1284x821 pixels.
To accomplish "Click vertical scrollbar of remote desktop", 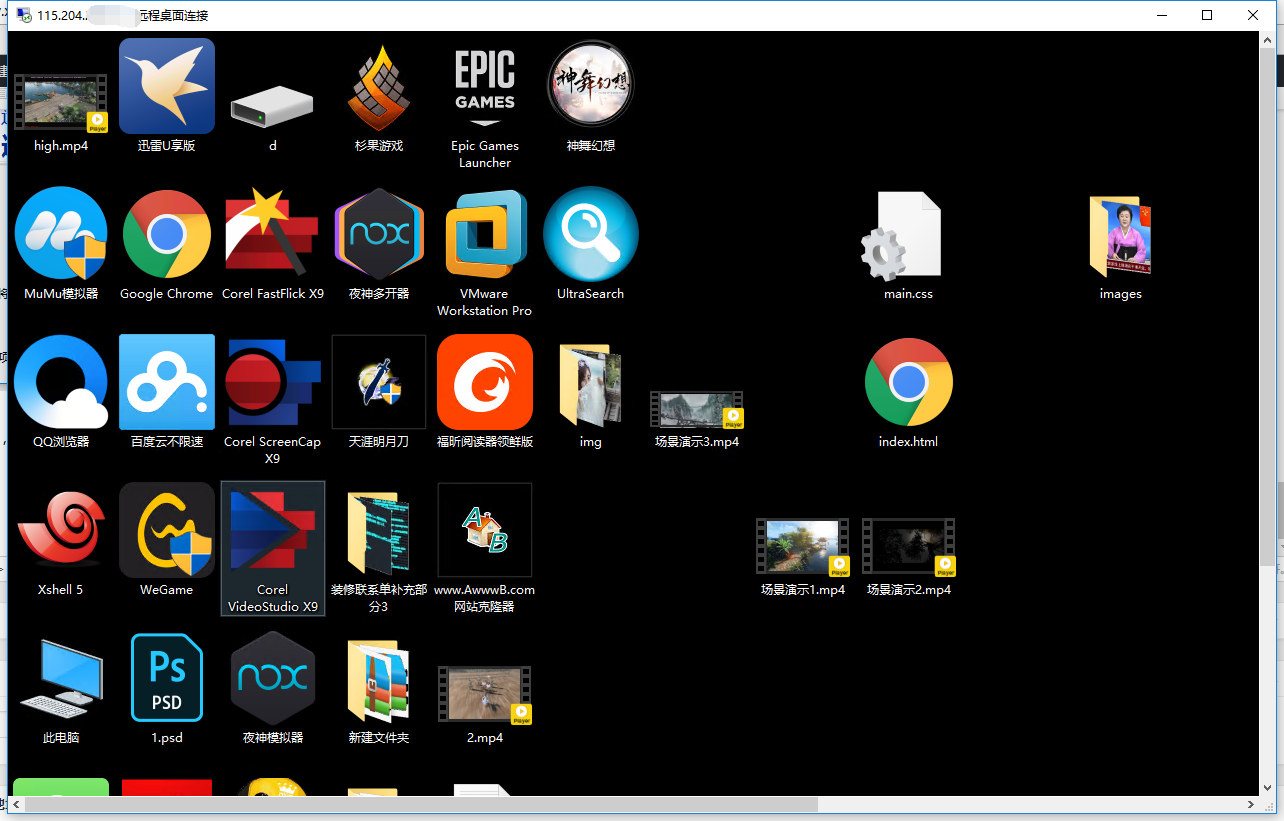I will tap(1267, 305).
